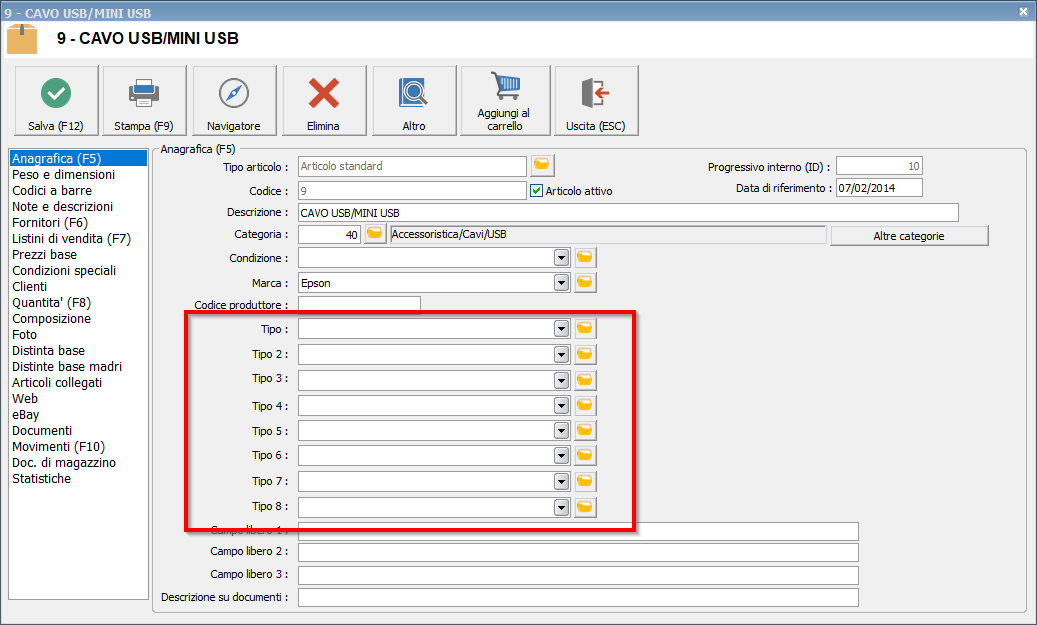The height and width of the screenshot is (625, 1037).
Task: Expand the Tipo 6 dropdown arrow
Action: [x=561, y=456]
